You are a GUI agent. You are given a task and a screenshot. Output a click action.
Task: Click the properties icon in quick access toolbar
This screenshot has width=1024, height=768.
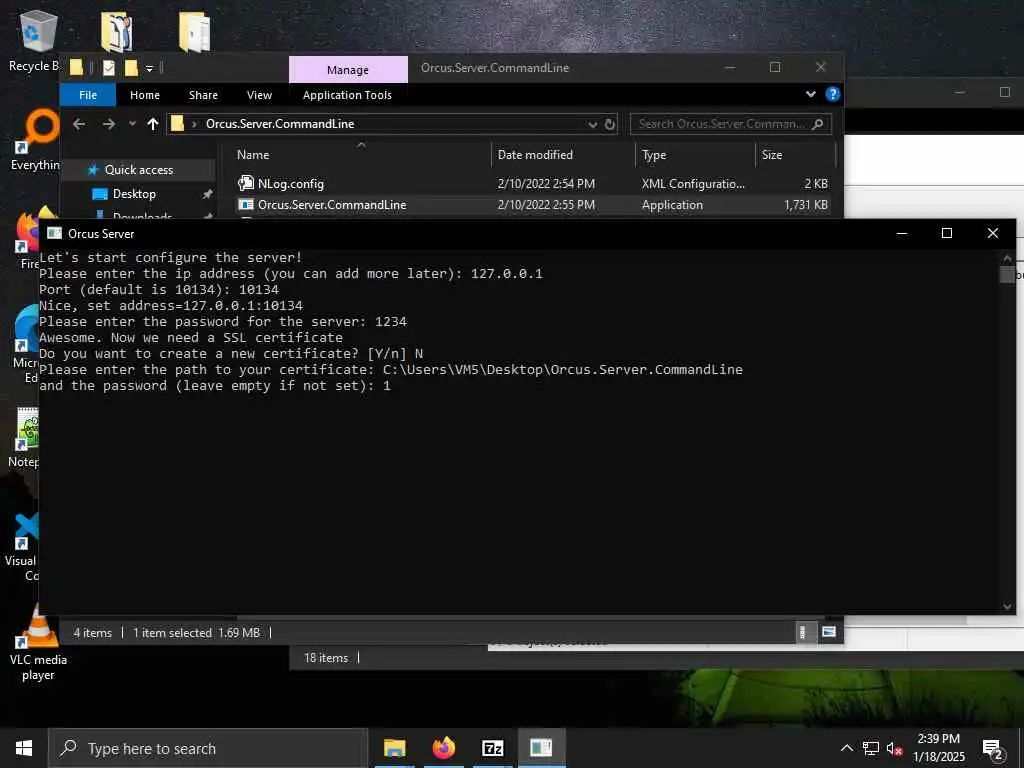pos(109,67)
